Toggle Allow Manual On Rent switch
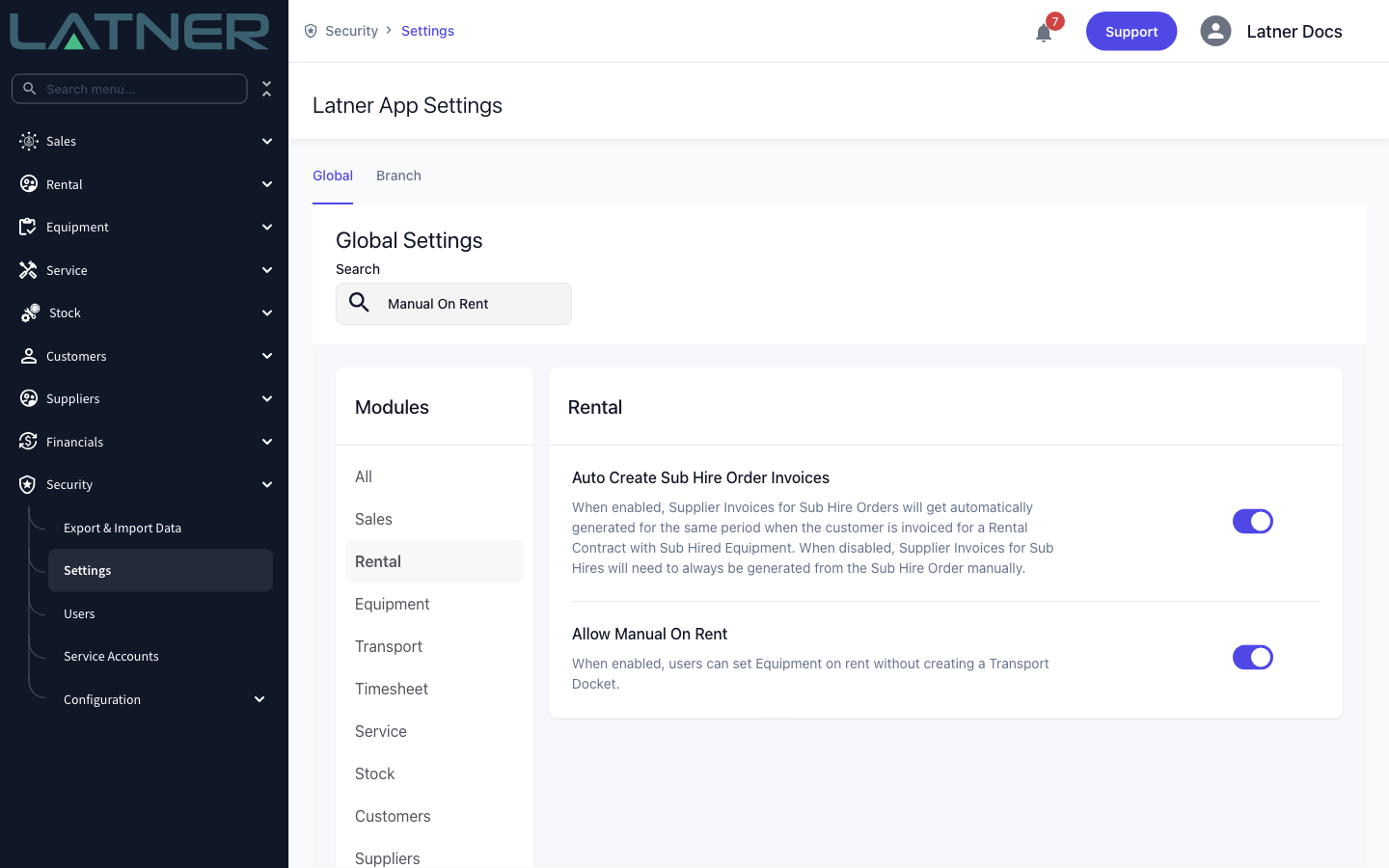The image size is (1389, 868). click(x=1253, y=658)
